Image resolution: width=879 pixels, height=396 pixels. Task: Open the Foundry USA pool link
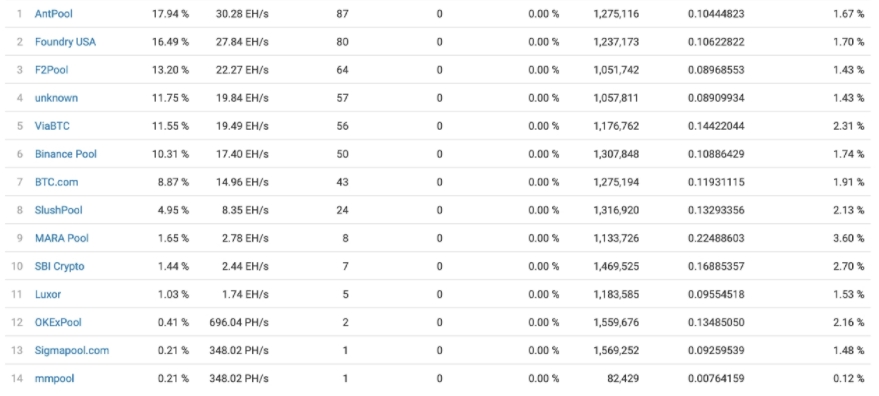click(x=65, y=42)
